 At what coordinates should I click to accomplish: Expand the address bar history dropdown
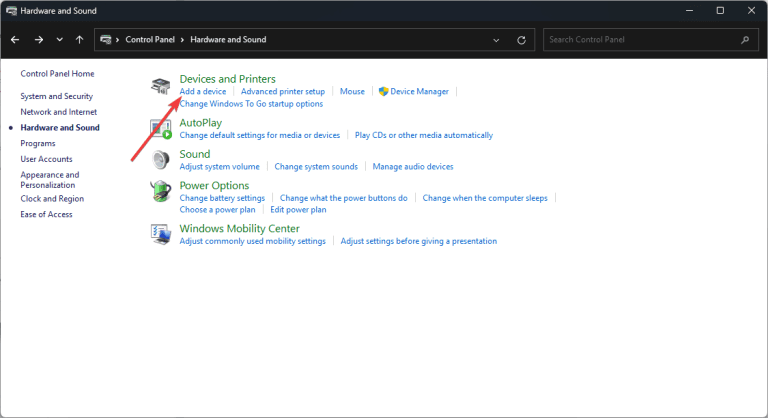(496, 40)
